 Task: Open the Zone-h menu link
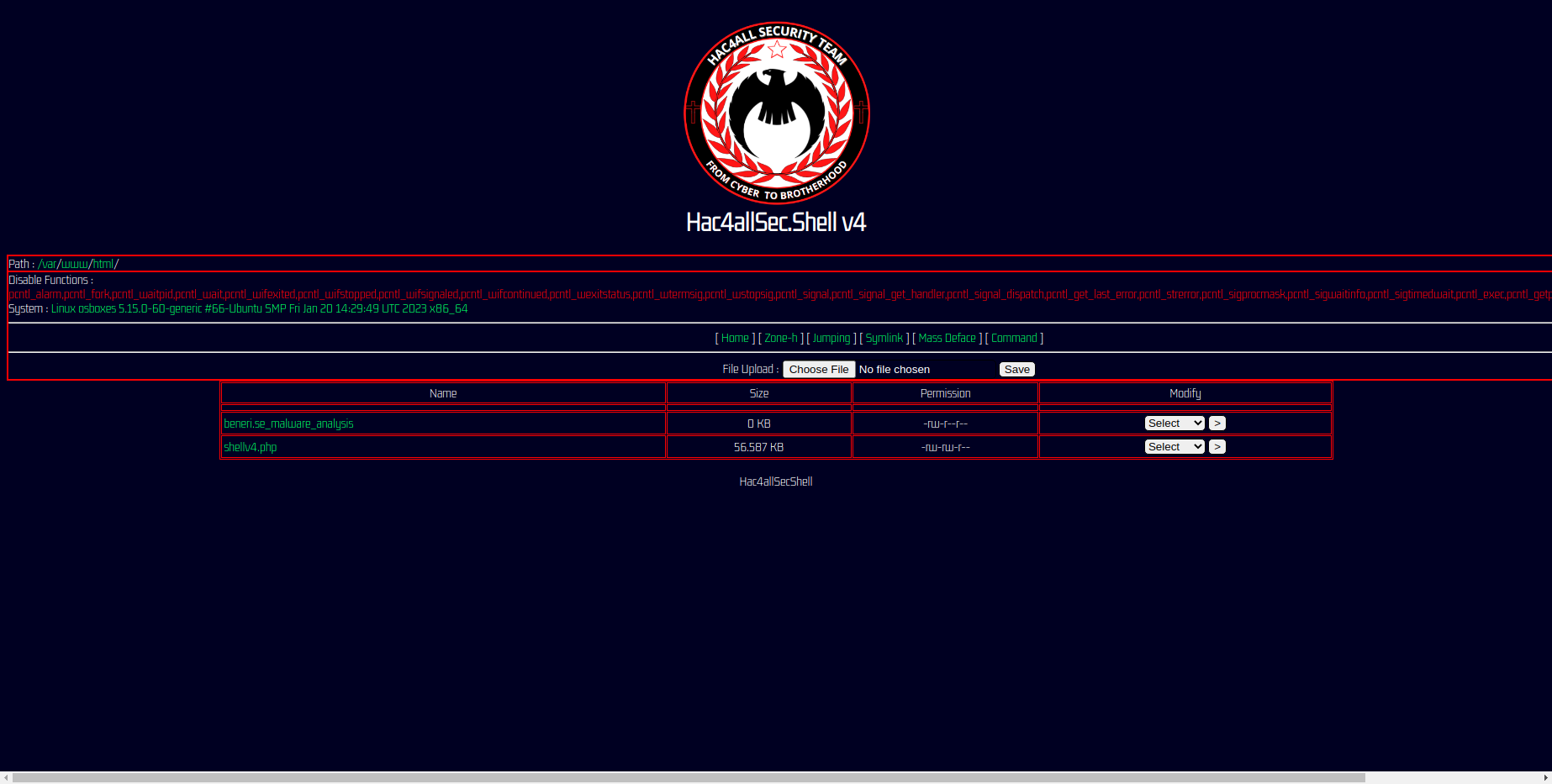tap(781, 338)
